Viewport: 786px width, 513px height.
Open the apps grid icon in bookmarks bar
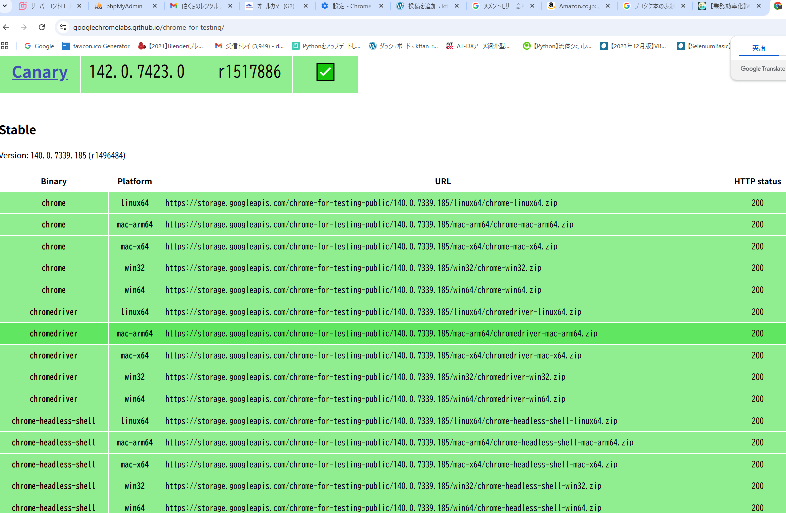[x=7, y=45]
